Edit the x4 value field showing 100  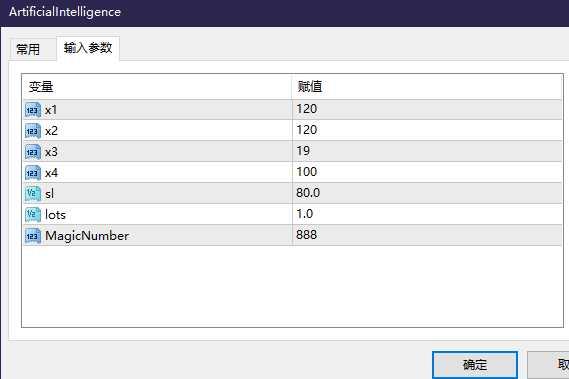coord(427,172)
